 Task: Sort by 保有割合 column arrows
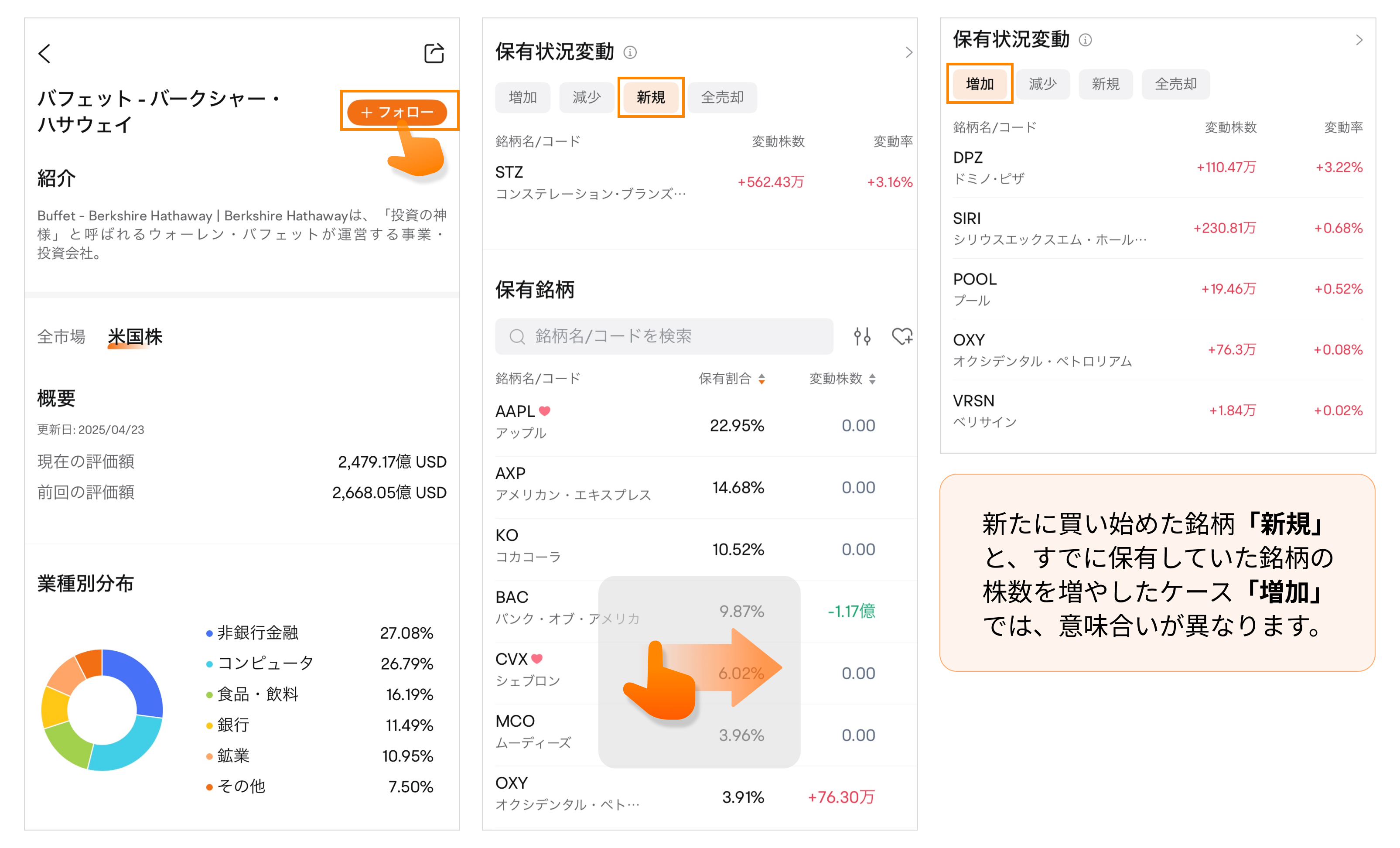click(761, 379)
